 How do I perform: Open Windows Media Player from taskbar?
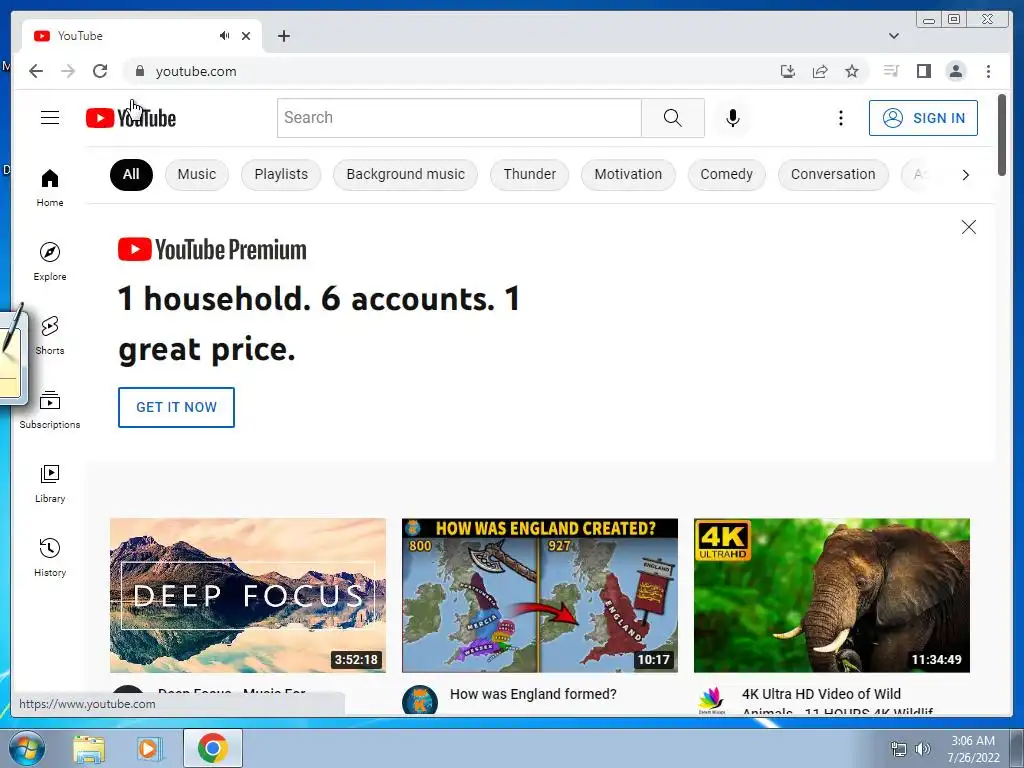coord(149,748)
